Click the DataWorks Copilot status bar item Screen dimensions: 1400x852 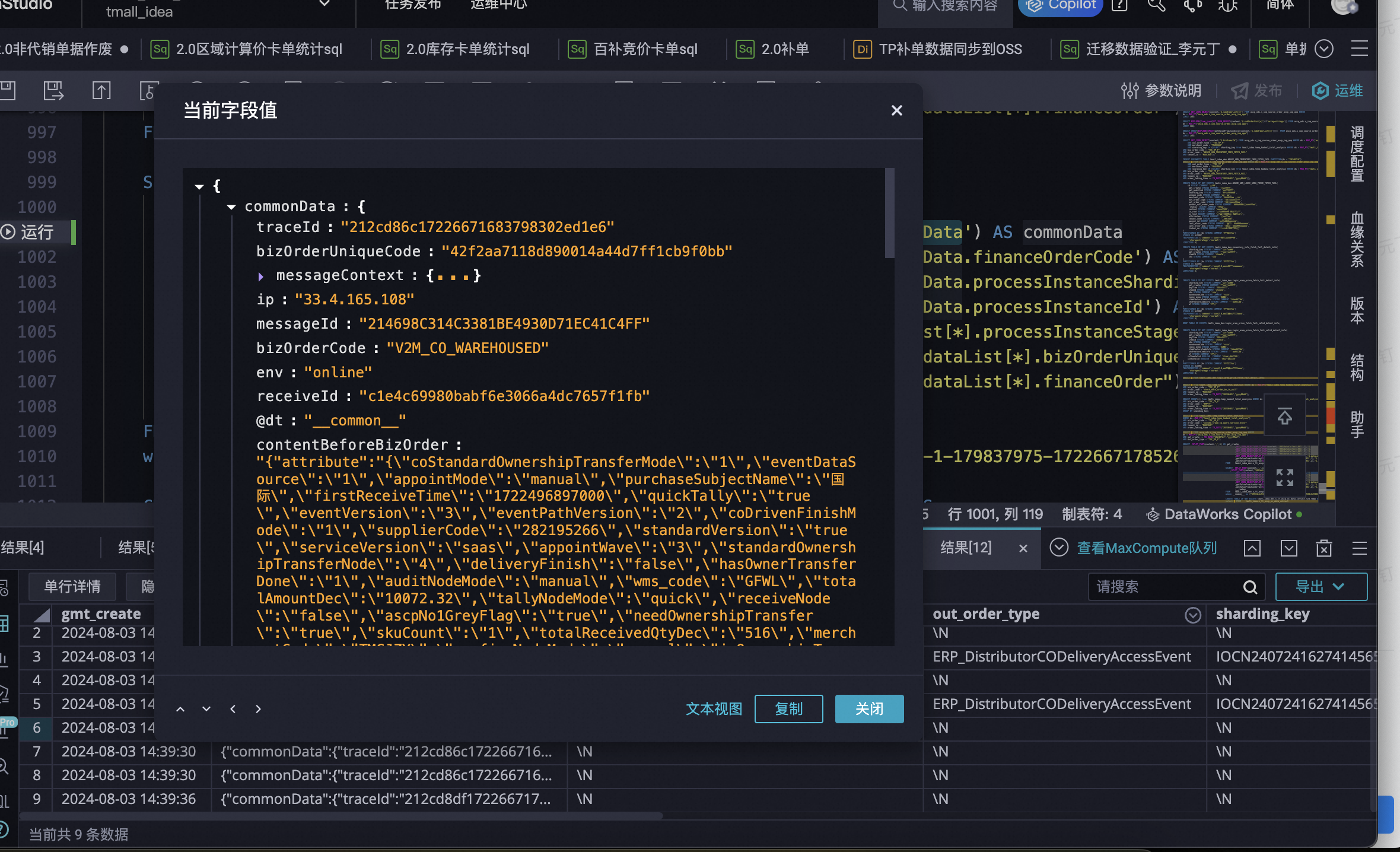1224,514
